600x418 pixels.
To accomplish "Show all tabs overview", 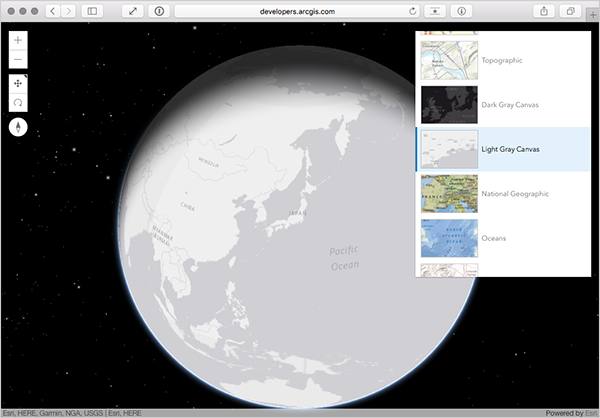I will pos(570,11).
